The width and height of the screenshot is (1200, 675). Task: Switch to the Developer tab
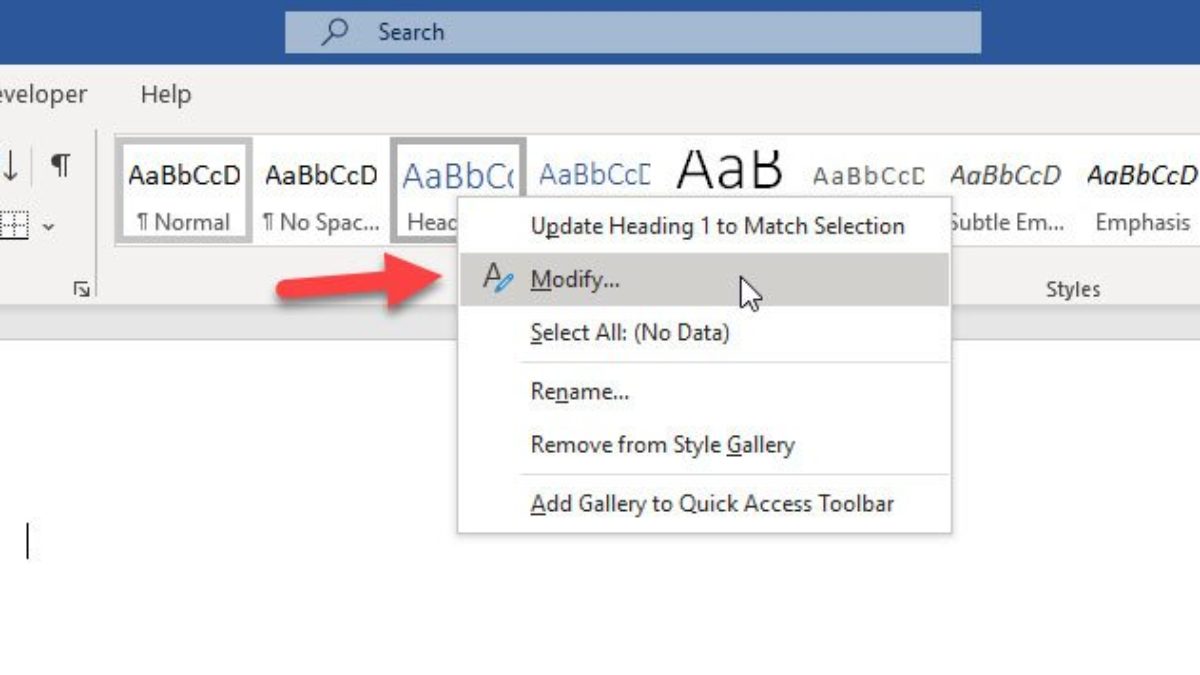coord(42,95)
